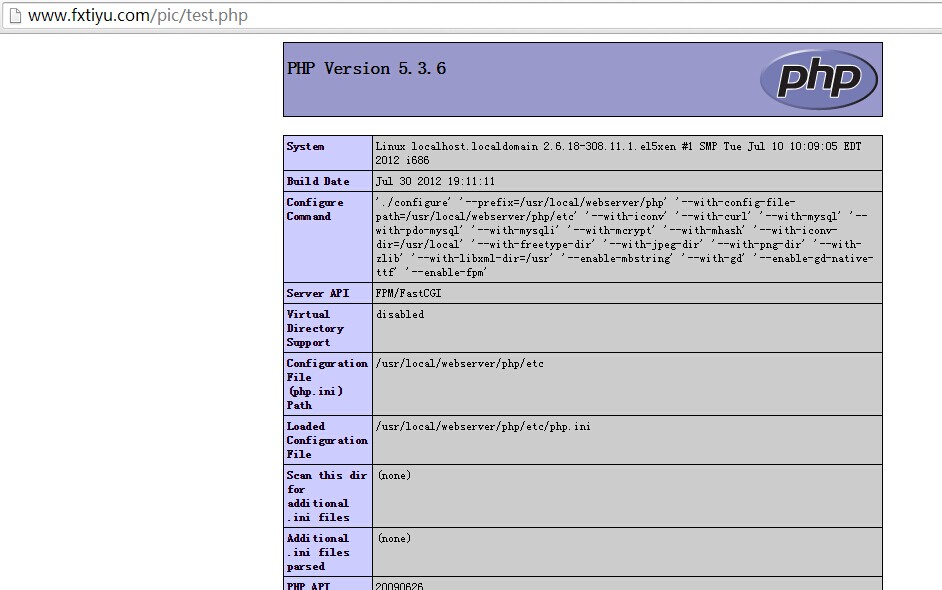
Task: Focus the address bar URL www.fxtiyu.com/pic/test.php
Action: pyautogui.click(x=138, y=16)
